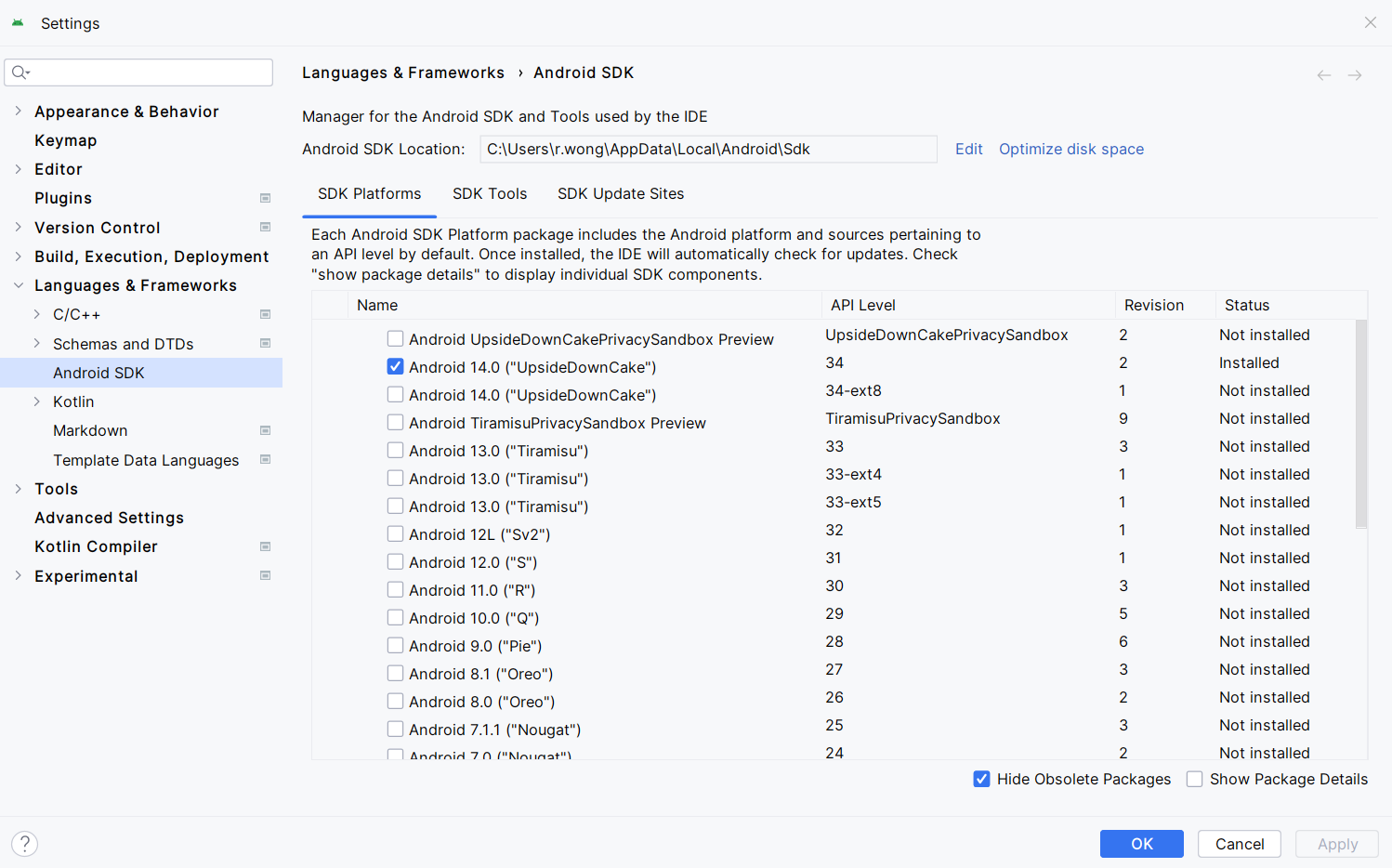This screenshot has width=1392, height=868.
Task: Disable Hide Obsolete Packages
Action: 981,779
